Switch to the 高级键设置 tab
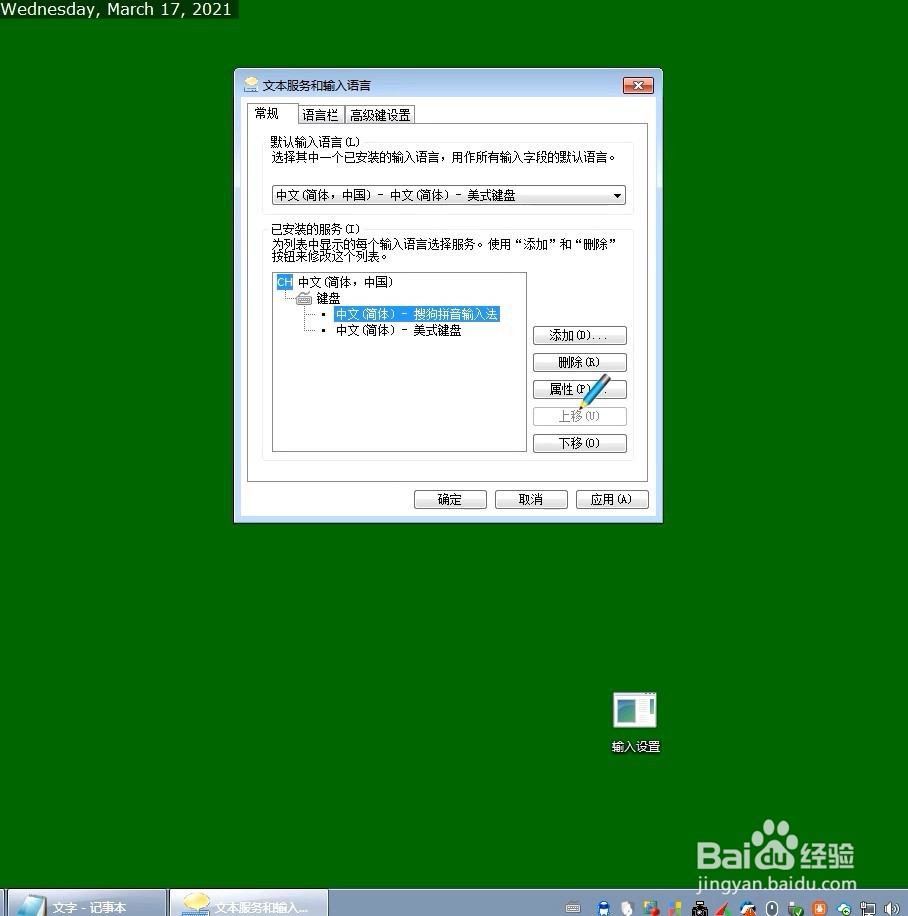 [x=380, y=115]
